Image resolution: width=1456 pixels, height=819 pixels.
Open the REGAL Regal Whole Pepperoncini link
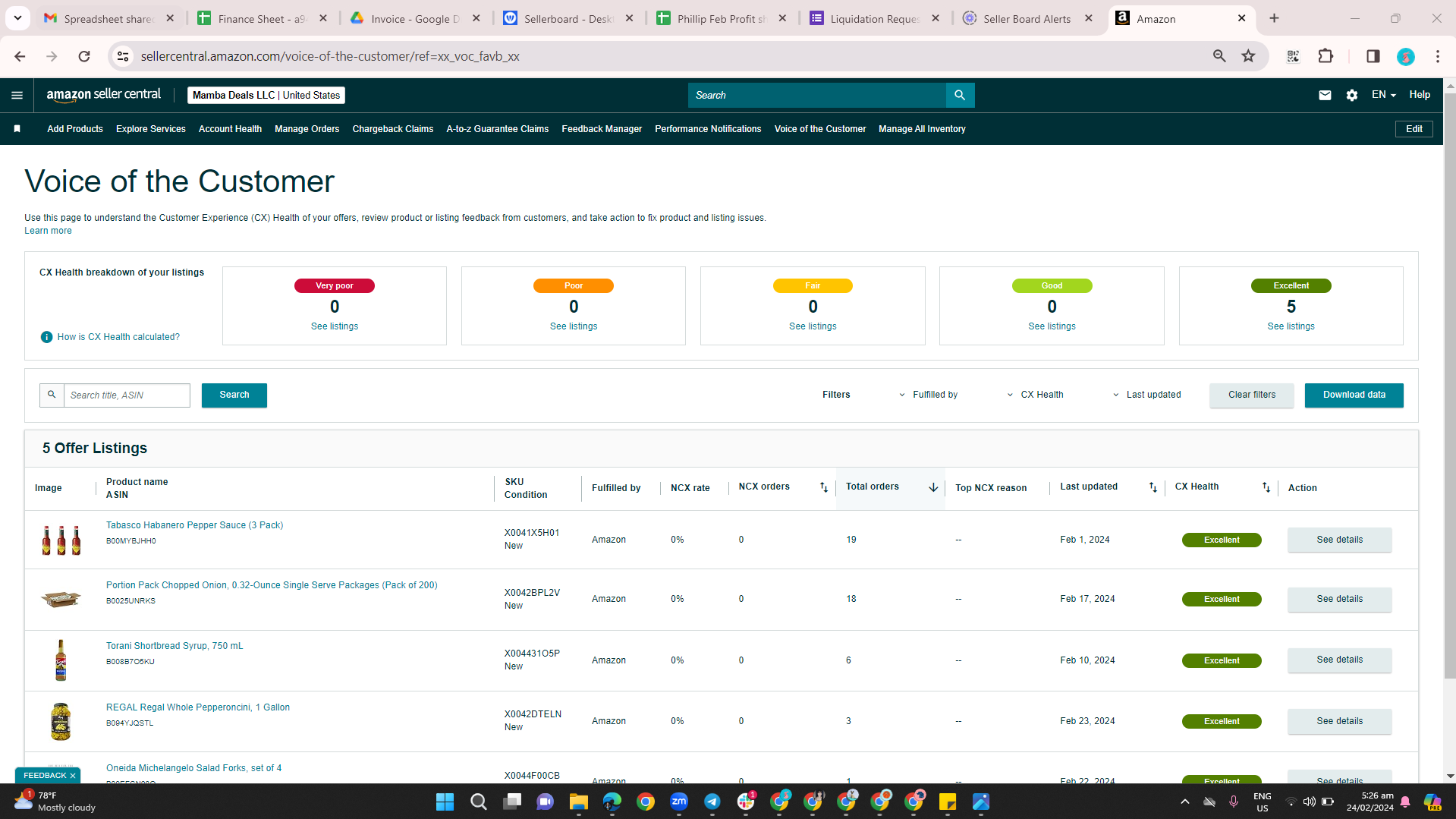click(198, 707)
